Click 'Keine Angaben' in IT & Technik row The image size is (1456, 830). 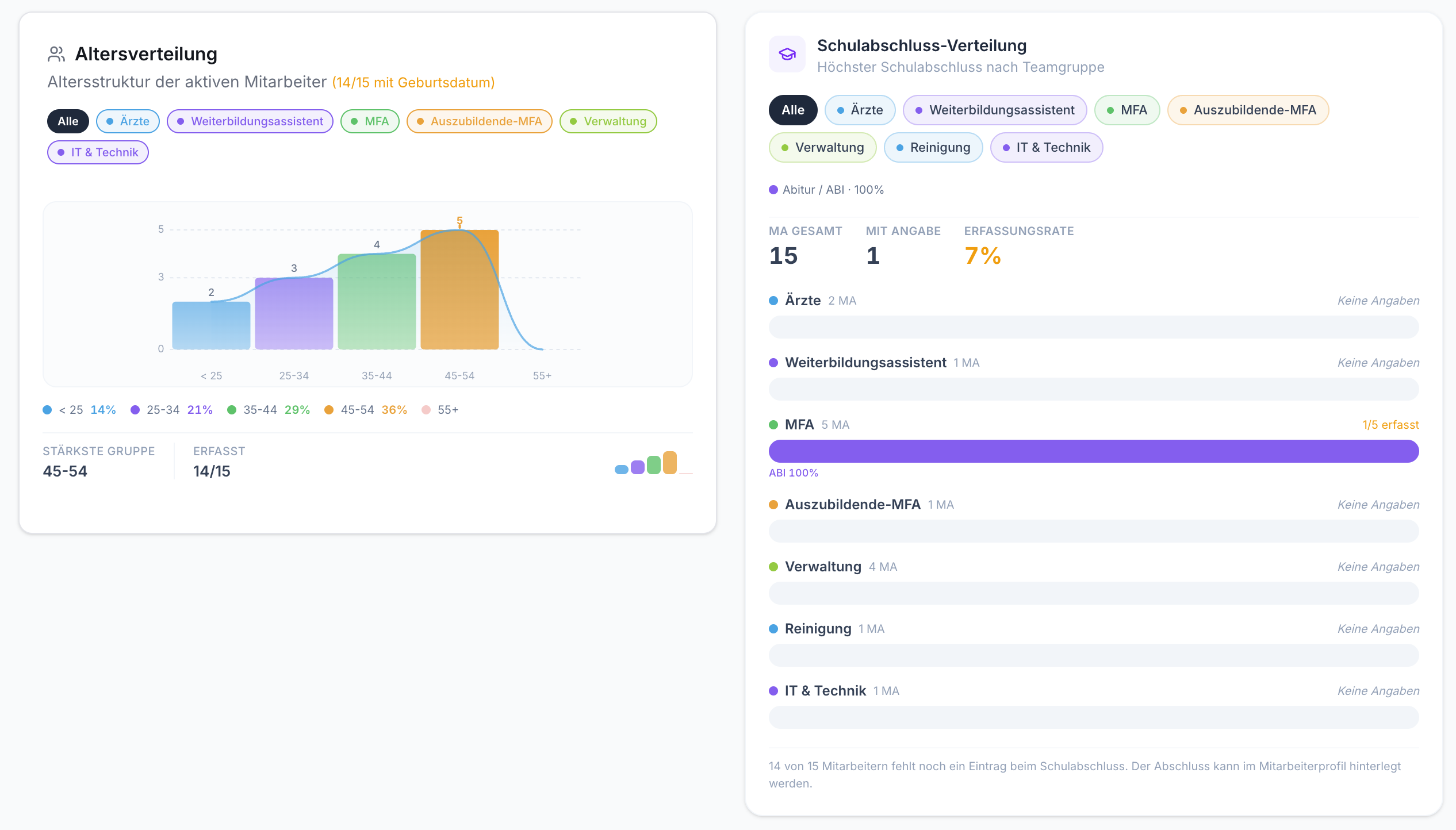pos(1378,691)
